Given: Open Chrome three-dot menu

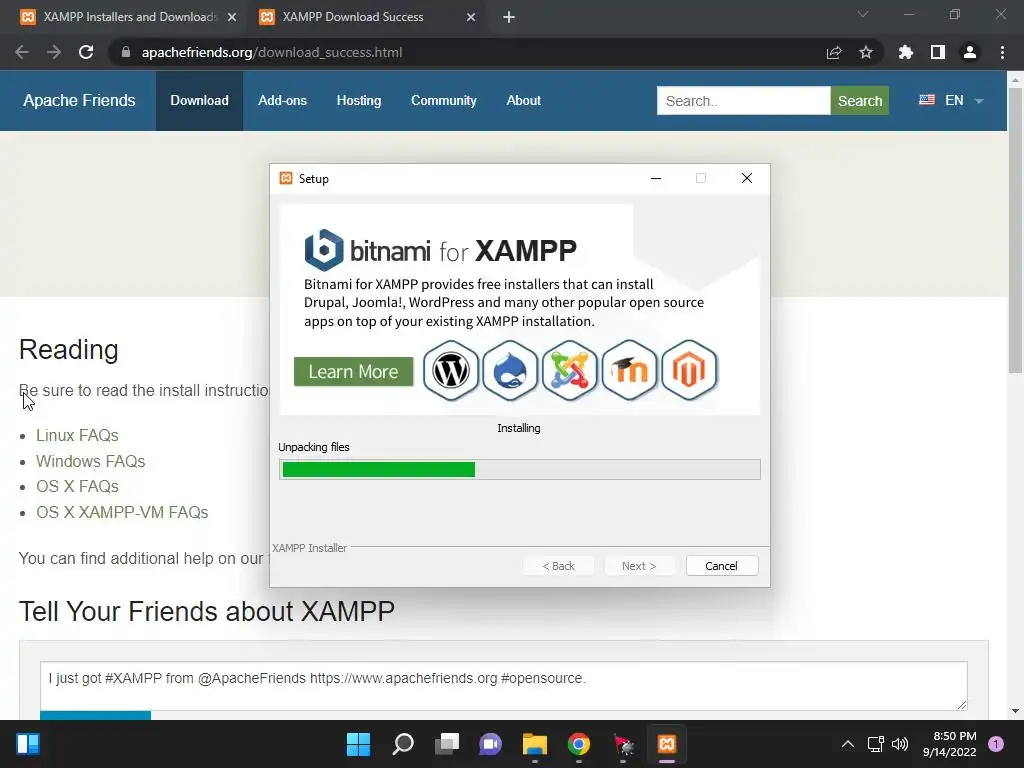Looking at the screenshot, I should point(1002,52).
